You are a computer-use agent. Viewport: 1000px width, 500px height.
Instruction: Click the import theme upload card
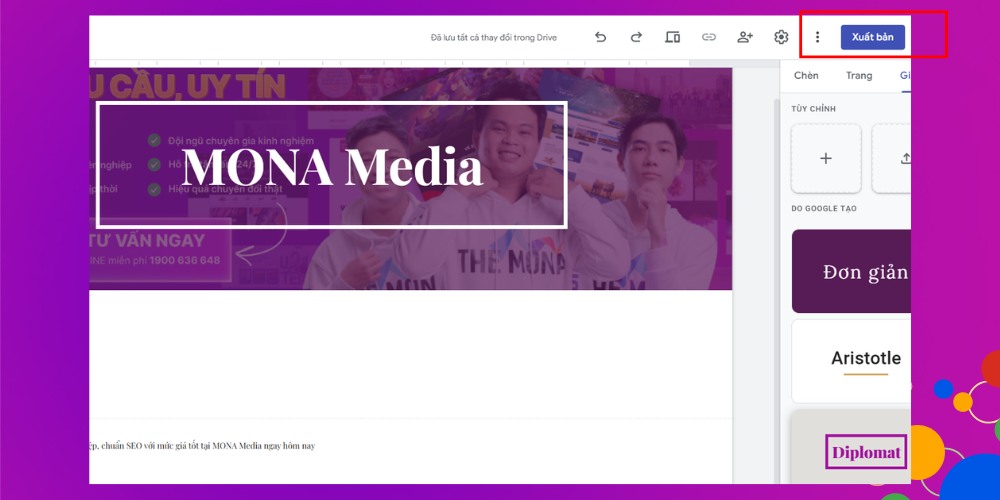(x=892, y=158)
